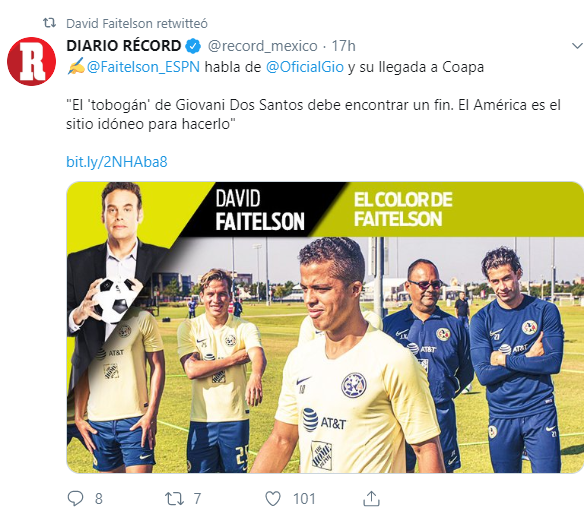This screenshot has width=584, height=513.
Task: Click the retweet count 7
Action: [x=197, y=499]
